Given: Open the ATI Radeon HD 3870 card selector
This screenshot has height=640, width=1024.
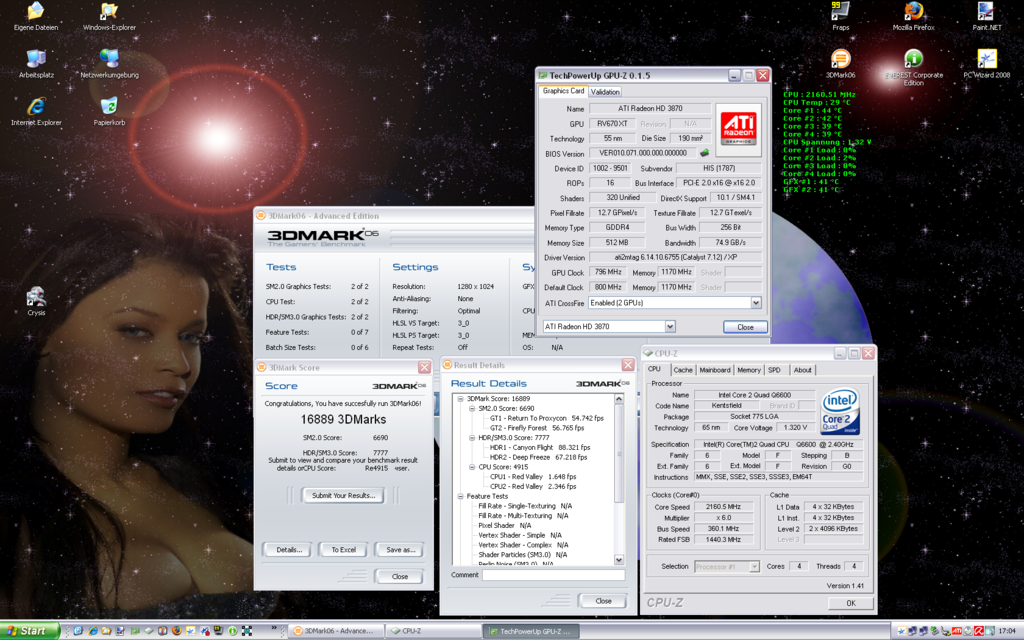Looking at the screenshot, I should click(609, 327).
